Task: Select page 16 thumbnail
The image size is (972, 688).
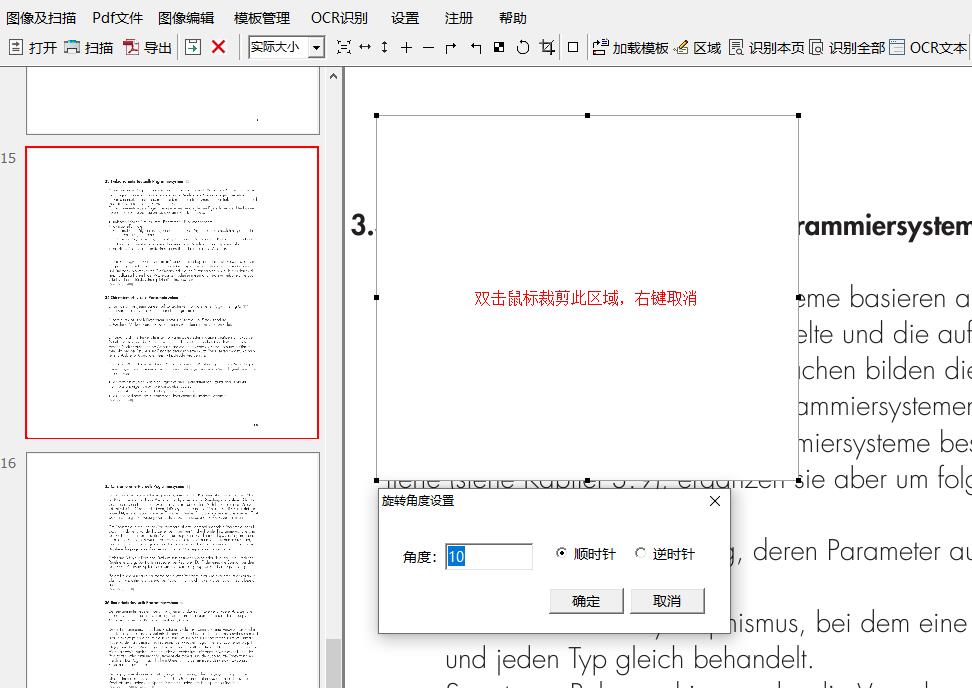Action: (172, 570)
